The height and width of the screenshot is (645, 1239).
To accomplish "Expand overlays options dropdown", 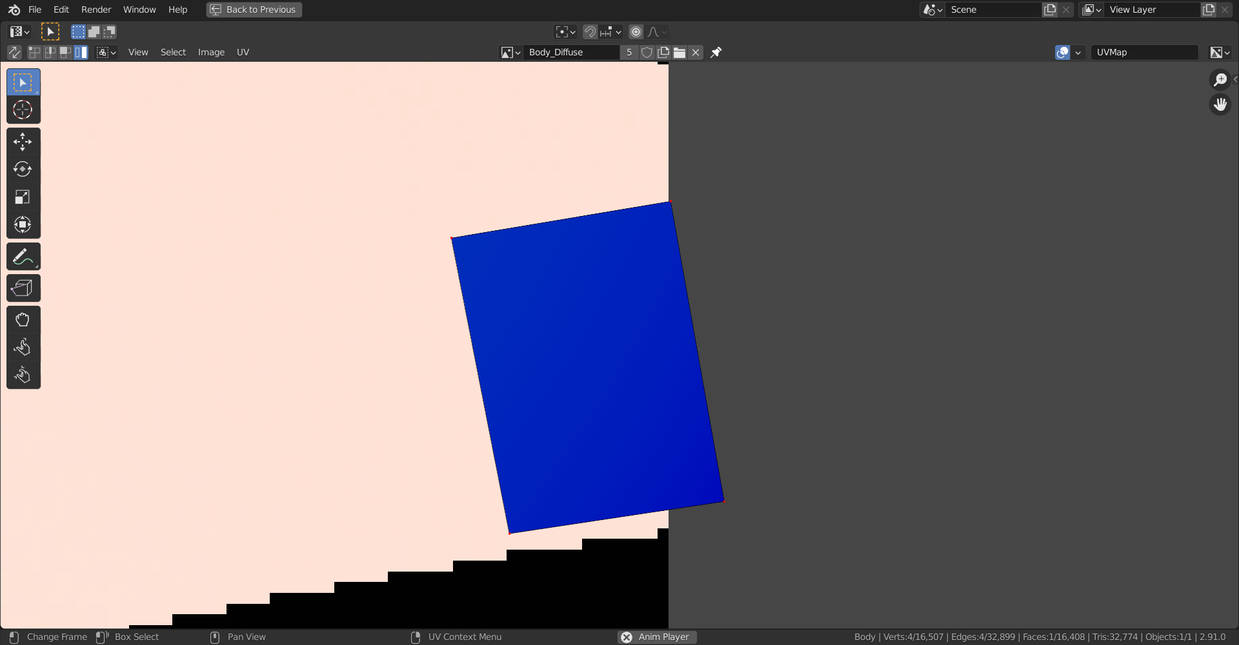I will click(1078, 52).
